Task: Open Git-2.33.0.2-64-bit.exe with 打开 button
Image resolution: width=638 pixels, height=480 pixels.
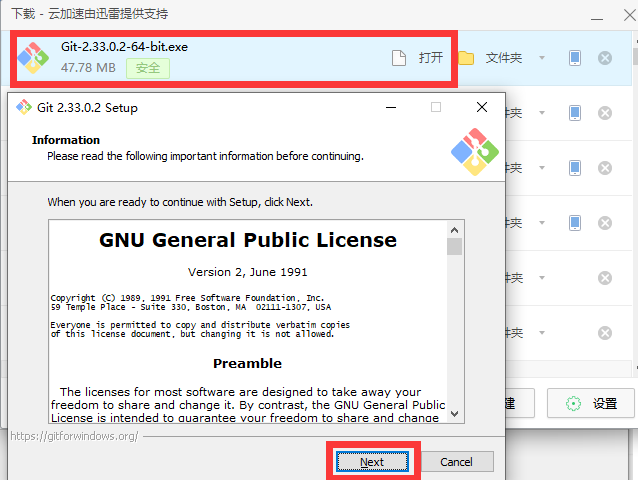Action: [430, 57]
